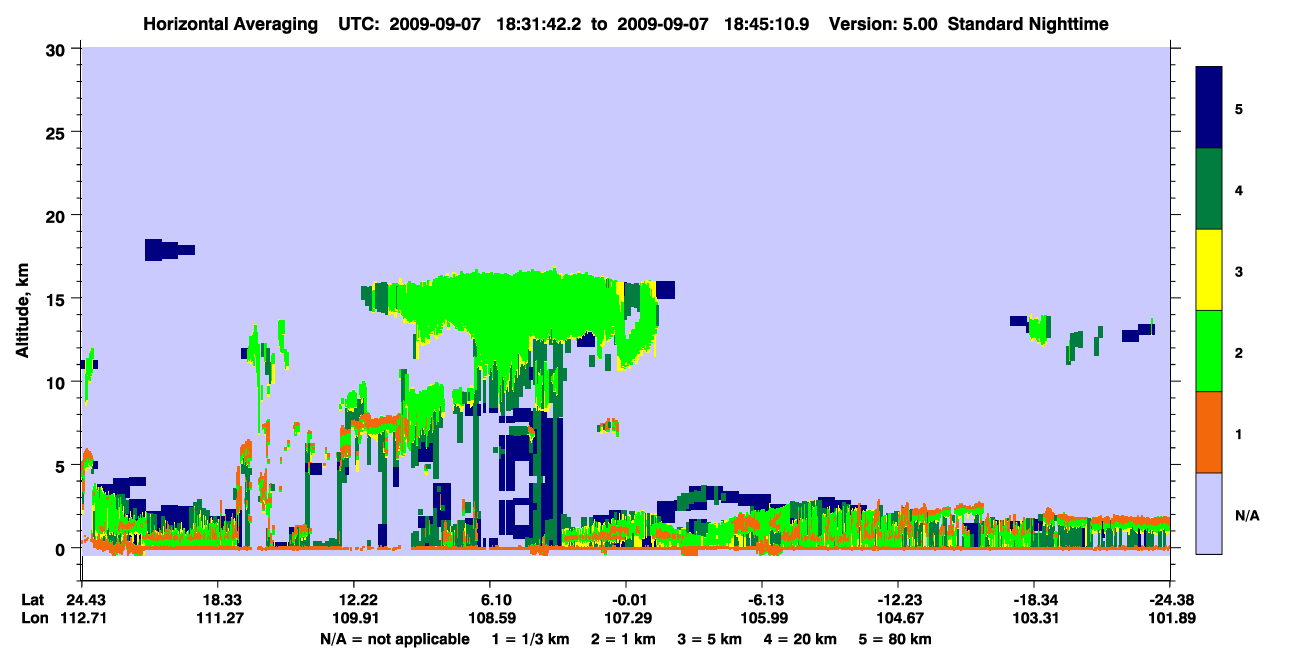Click the 'Version: 5.00' text

[x=883, y=24]
